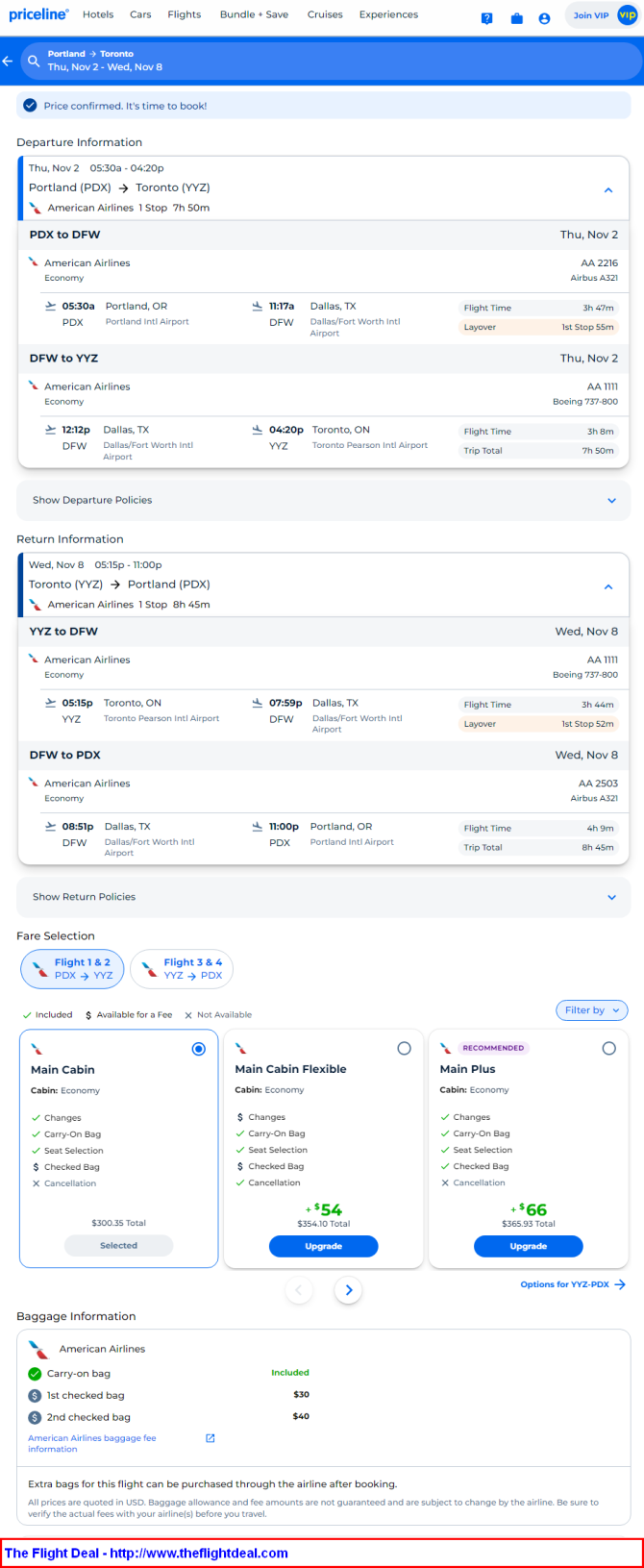Select the Main Plus fare radio button
The image size is (644, 1568).
click(608, 1049)
